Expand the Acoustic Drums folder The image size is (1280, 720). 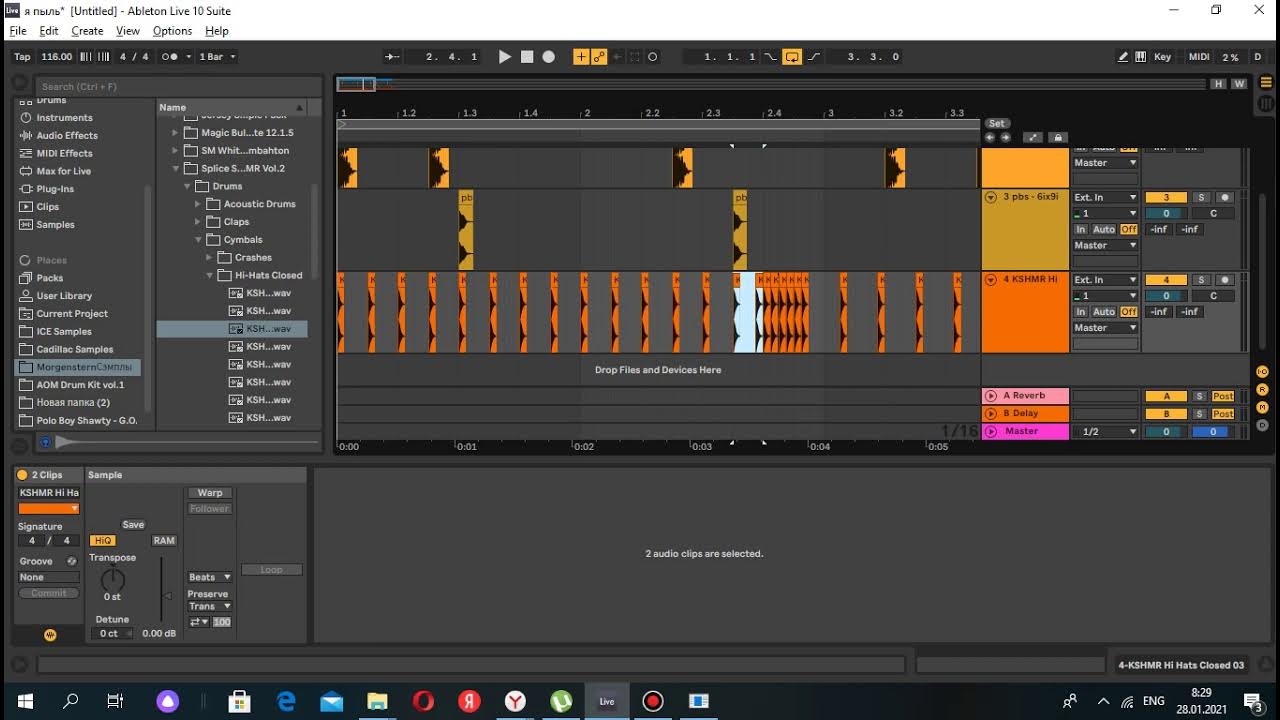click(x=198, y=204)
